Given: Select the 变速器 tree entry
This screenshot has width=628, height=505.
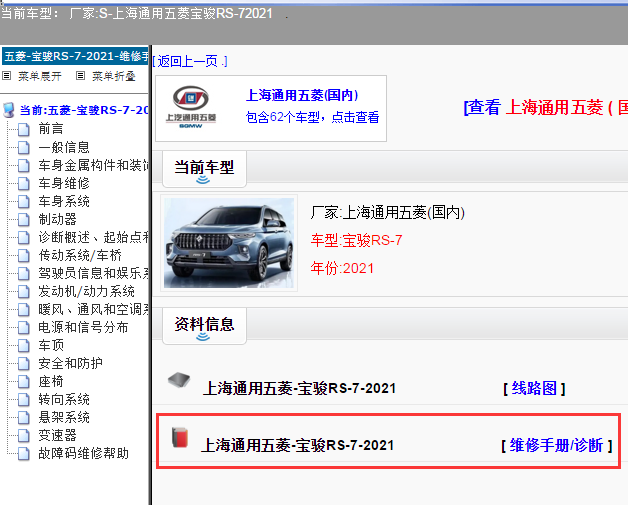Looking at the screenshot, I should pyautogui.click(x=57, y=435).
